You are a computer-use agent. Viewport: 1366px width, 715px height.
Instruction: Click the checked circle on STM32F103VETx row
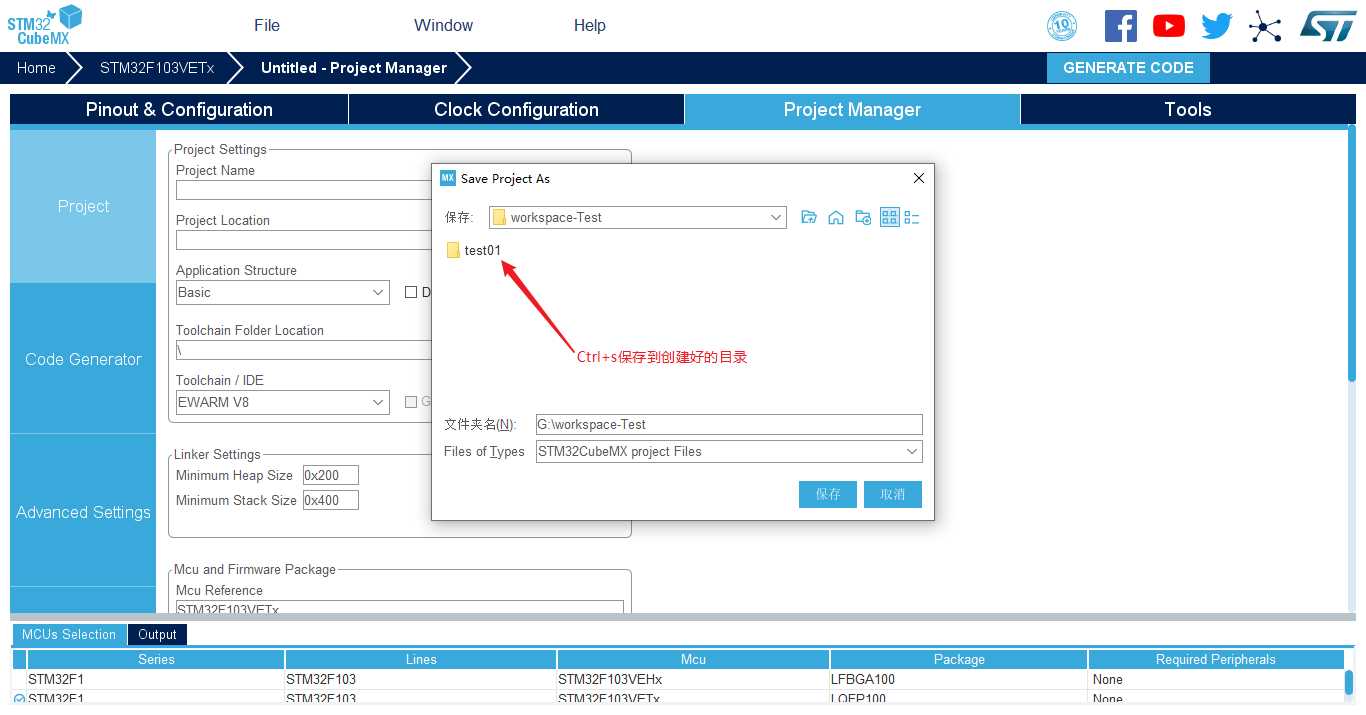tap(19, 699)
